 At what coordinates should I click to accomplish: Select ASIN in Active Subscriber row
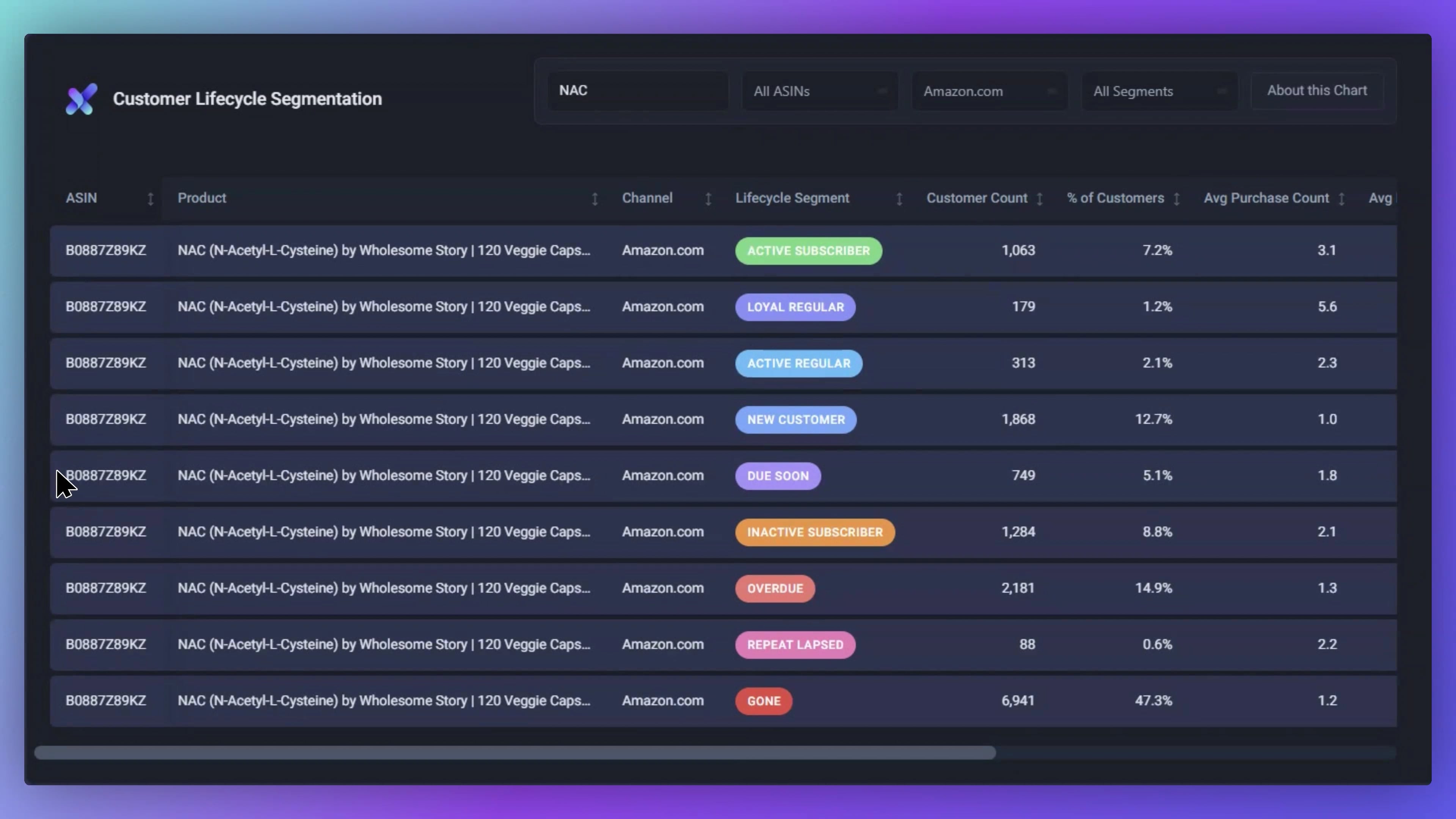pyautogui.click(x=106, y=250)
